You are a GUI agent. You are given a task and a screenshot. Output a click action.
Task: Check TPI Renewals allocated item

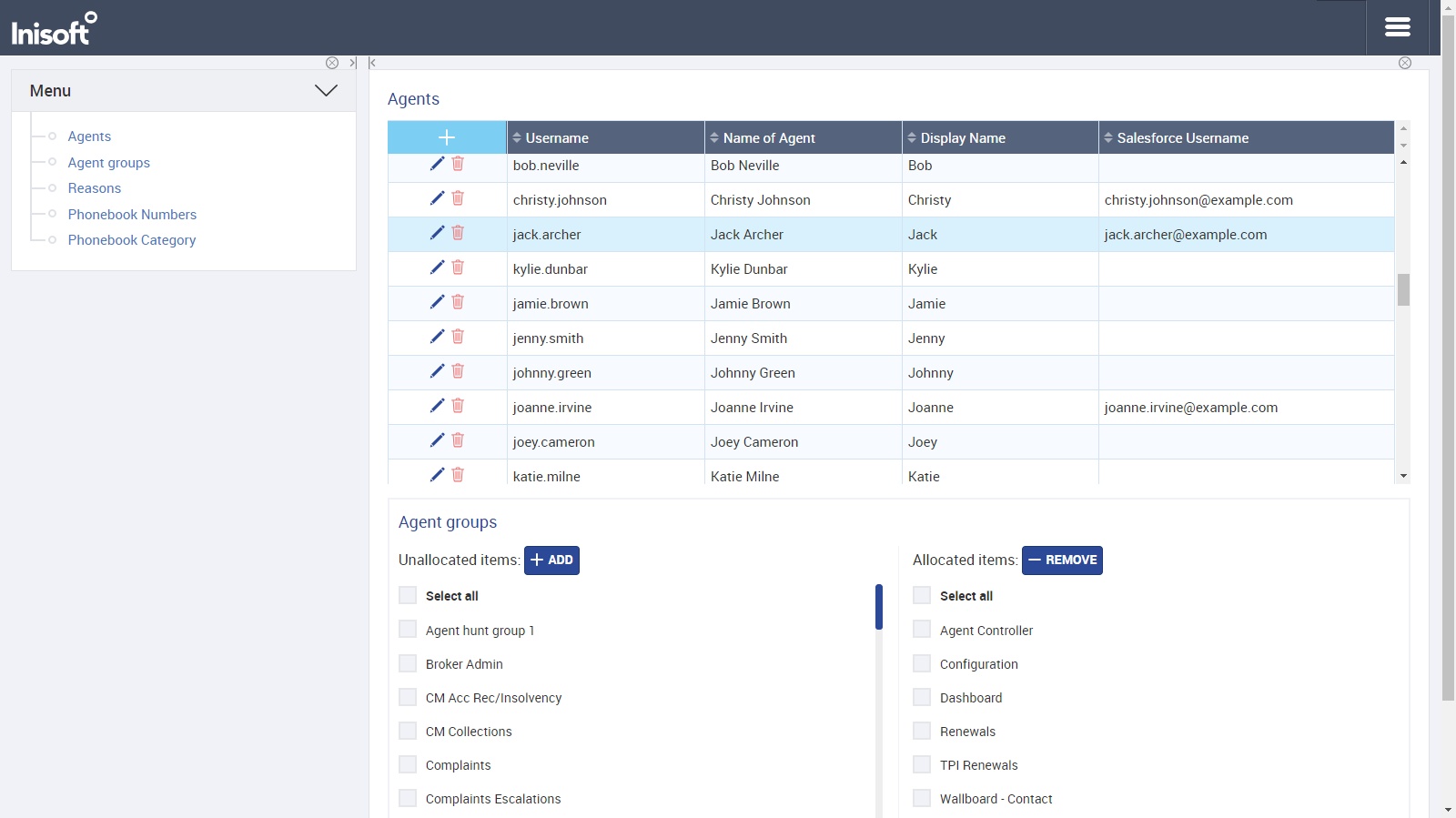coord(922,764)
